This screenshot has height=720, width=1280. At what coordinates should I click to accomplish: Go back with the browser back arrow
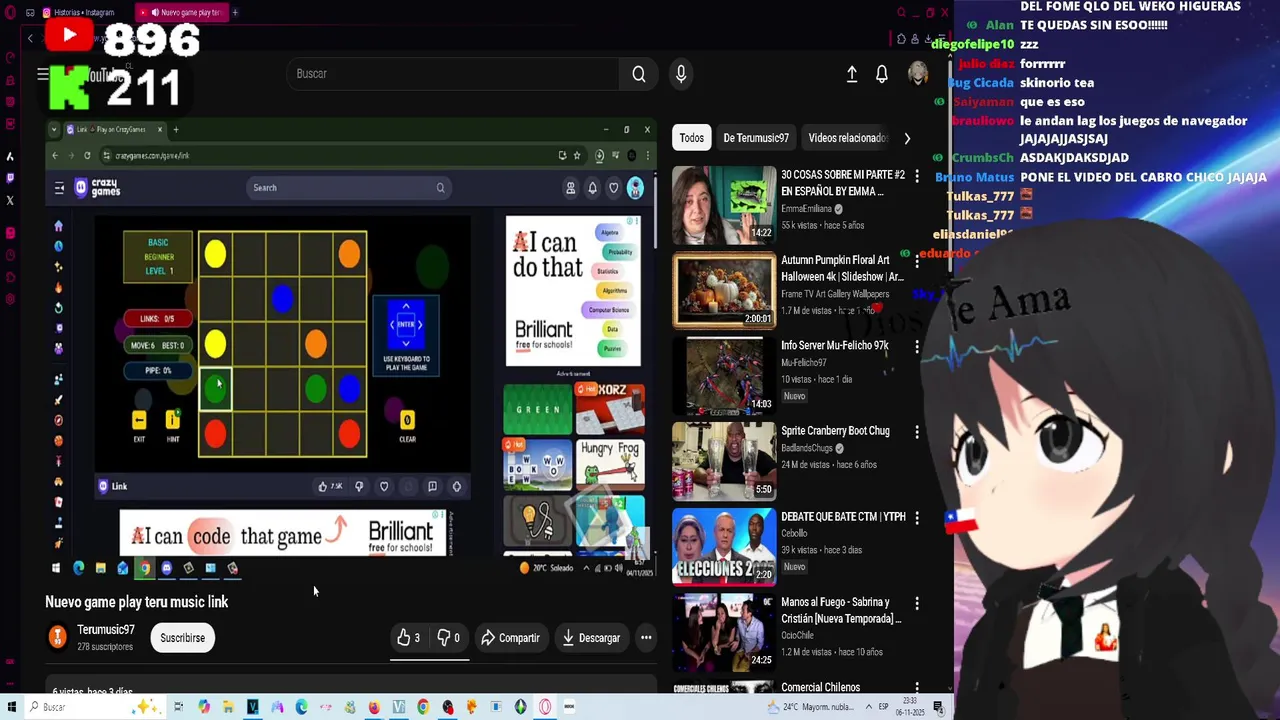click(x=30, y=39)
